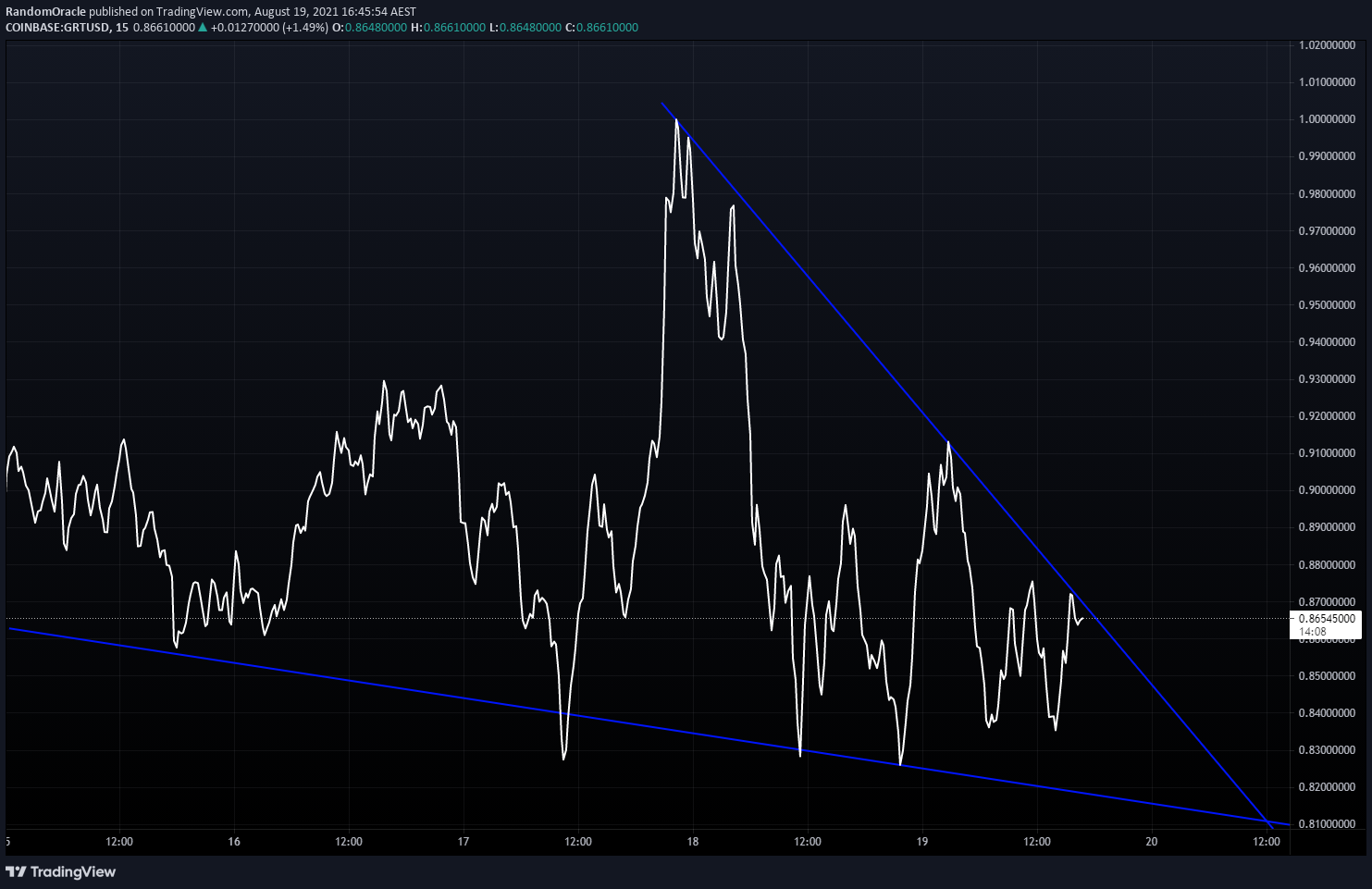This screenshot has height=889, width=1372.
Task: Click the date label 19 on time axis
Action: tap(922, 842)
